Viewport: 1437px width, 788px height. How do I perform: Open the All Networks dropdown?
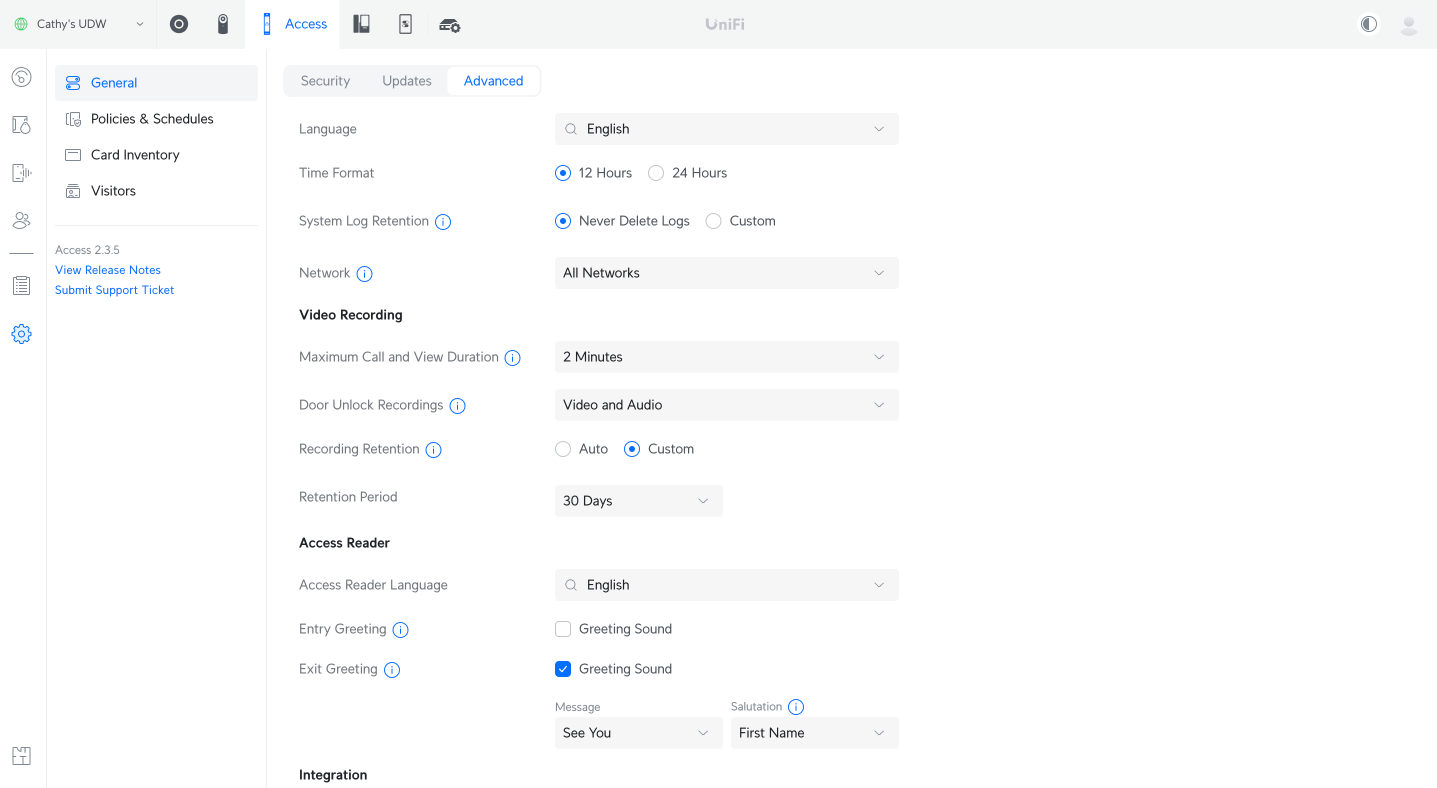pyautogui.click(x=727, y=273)
